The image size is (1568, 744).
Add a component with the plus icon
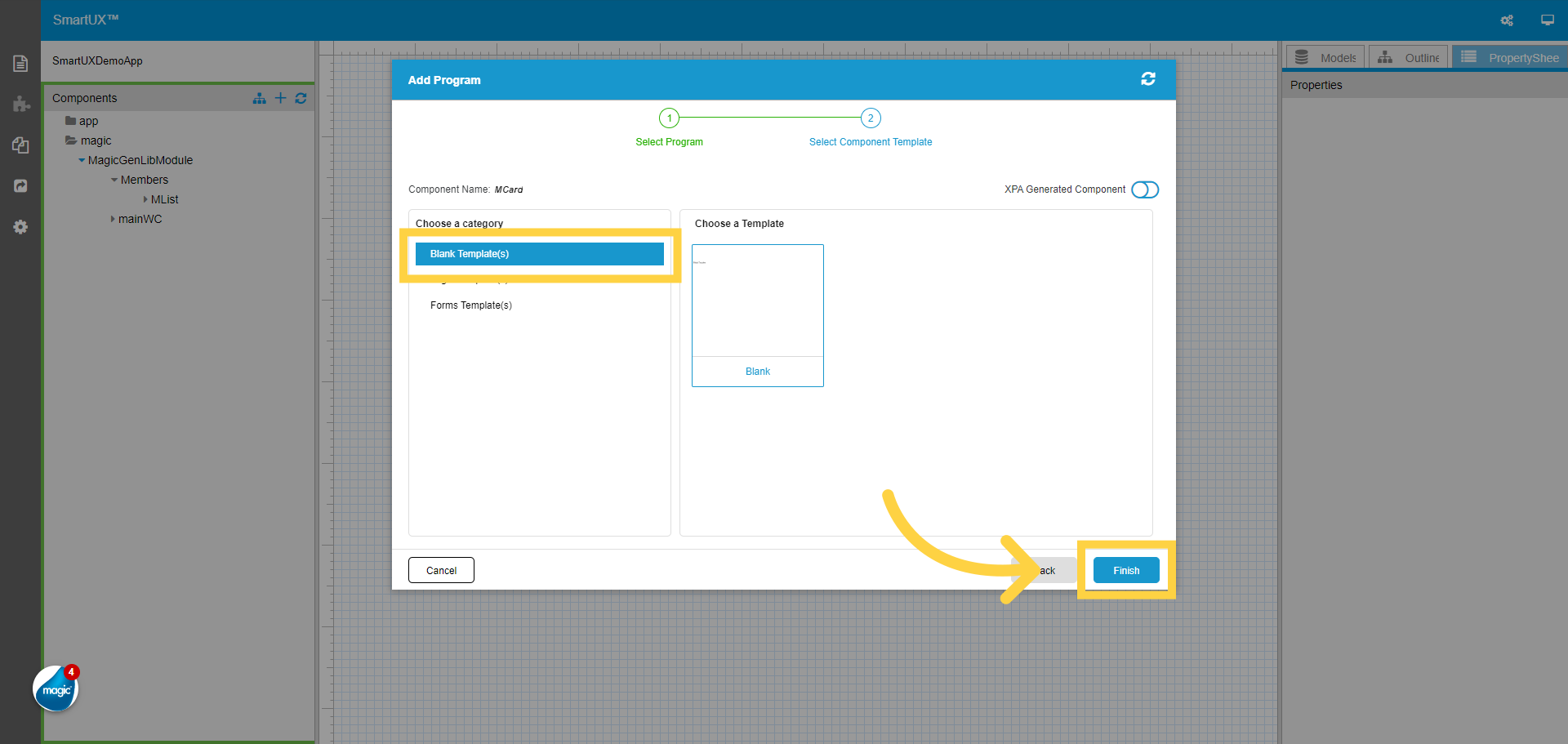click(x=280, y=98)
